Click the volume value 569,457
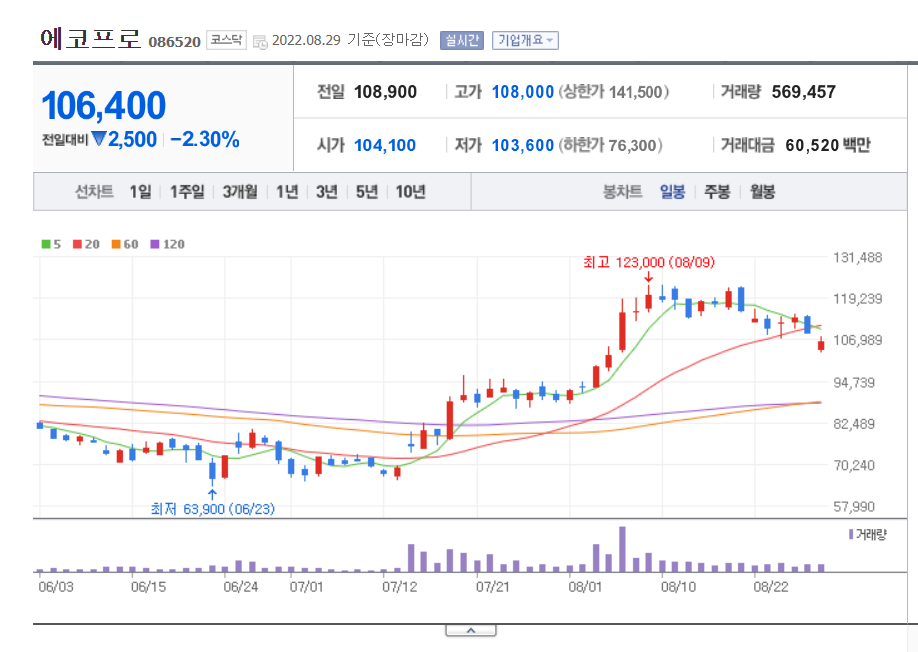Viewport: 918px width, 652px height. point(804,92)
